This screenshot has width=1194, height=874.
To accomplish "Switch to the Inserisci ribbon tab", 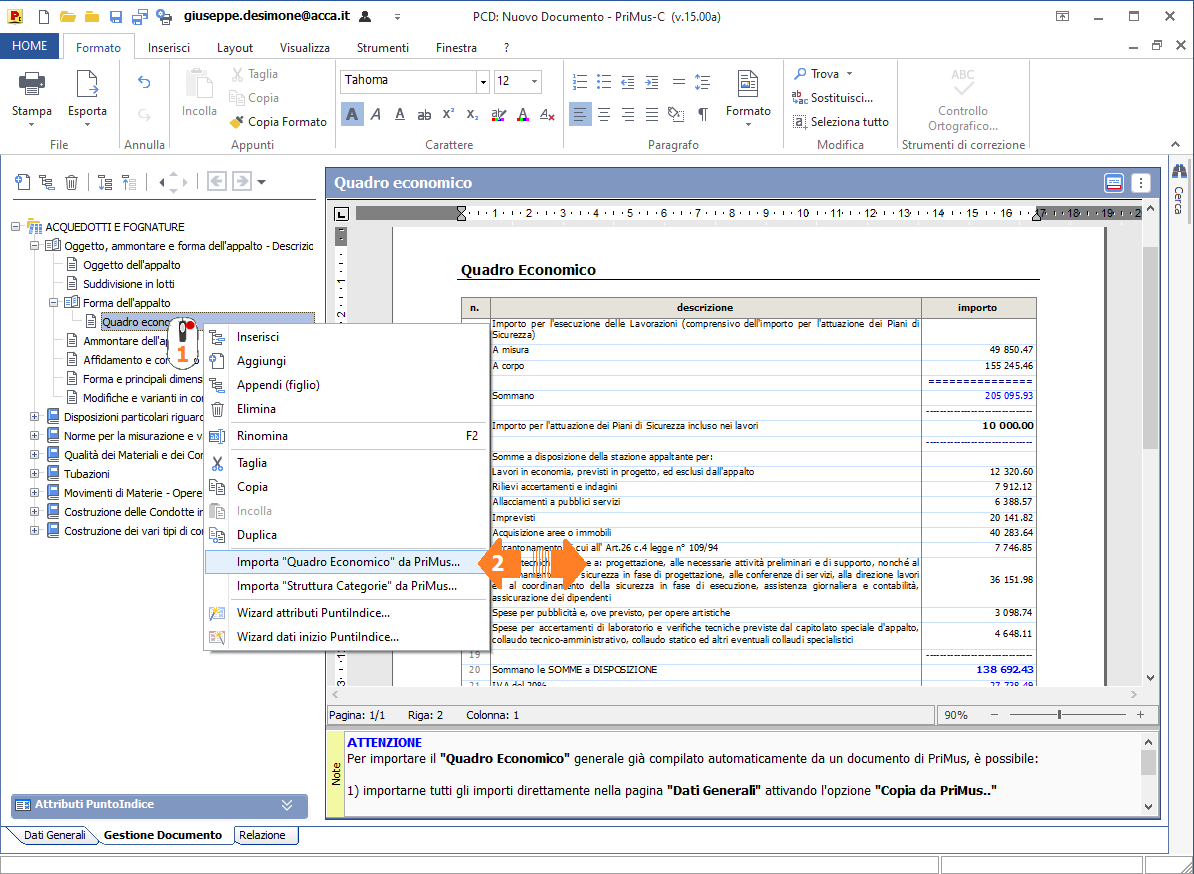I will [x=169, y=48].
